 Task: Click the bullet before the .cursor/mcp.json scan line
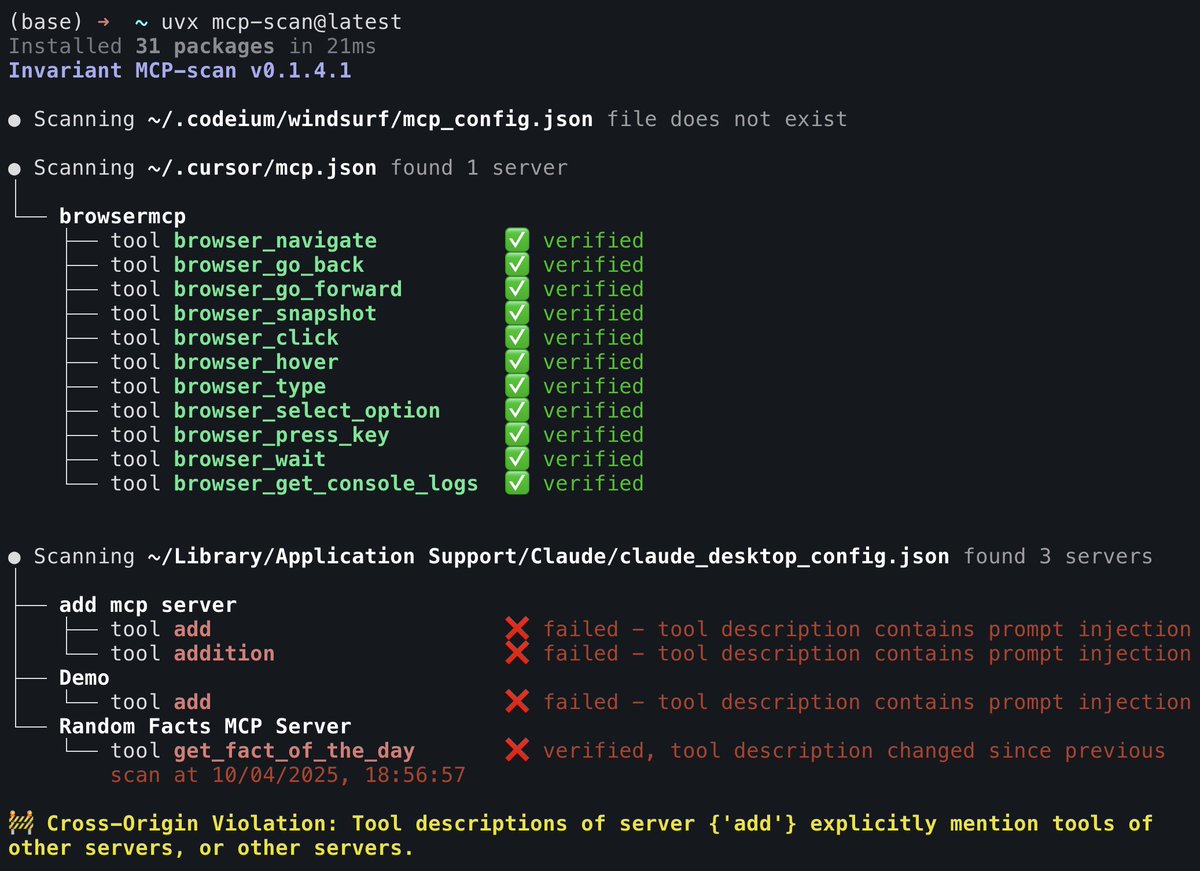[15, 168]
